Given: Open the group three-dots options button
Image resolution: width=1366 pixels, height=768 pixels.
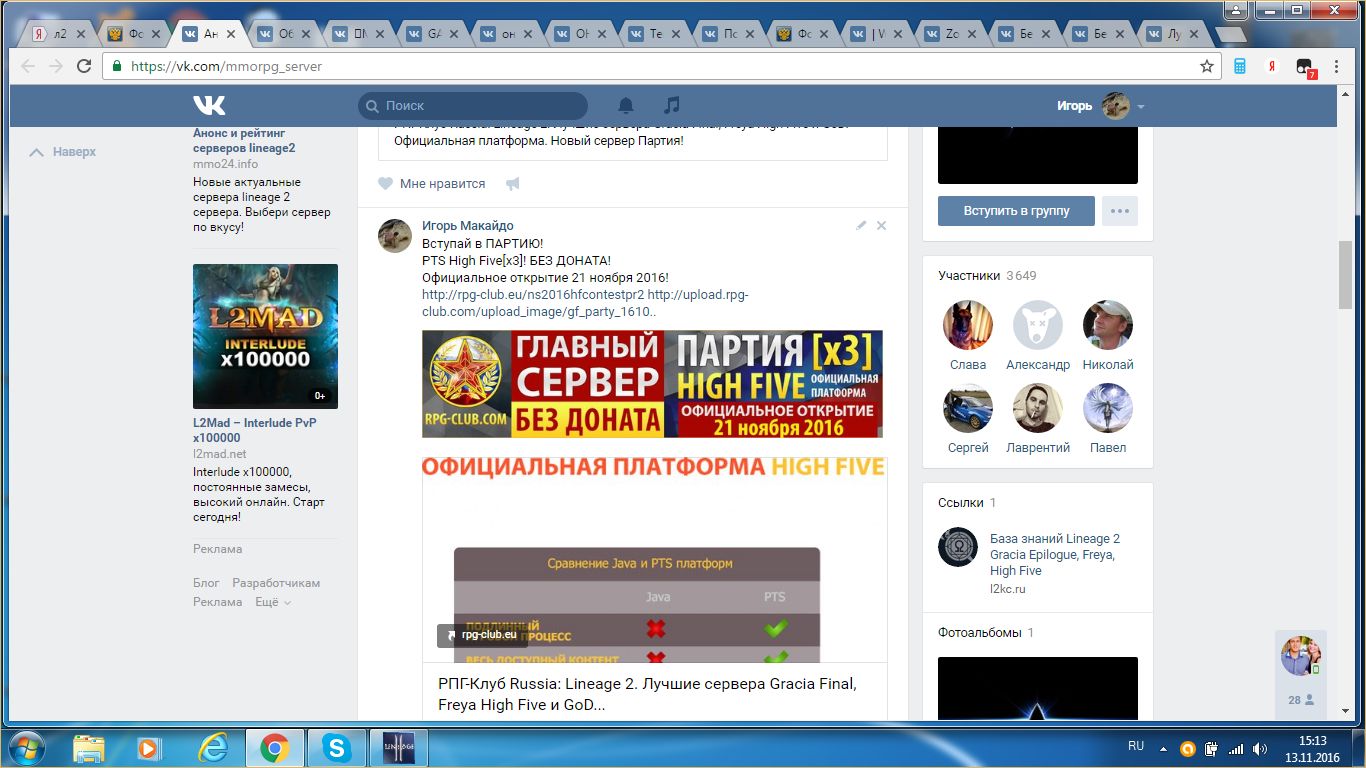Looking at the screenshot, I should click(1120, 211).
